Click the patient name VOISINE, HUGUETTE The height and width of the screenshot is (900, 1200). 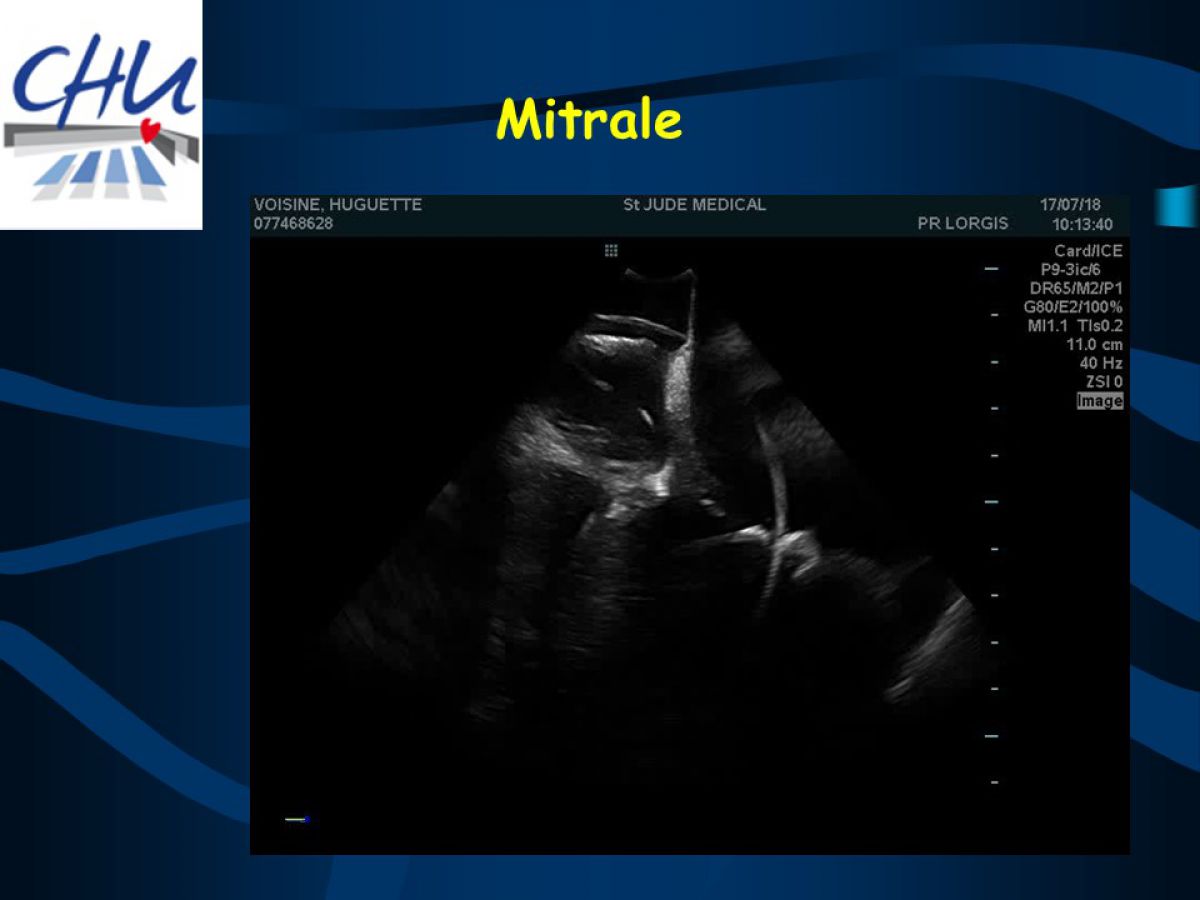[338, 205]
